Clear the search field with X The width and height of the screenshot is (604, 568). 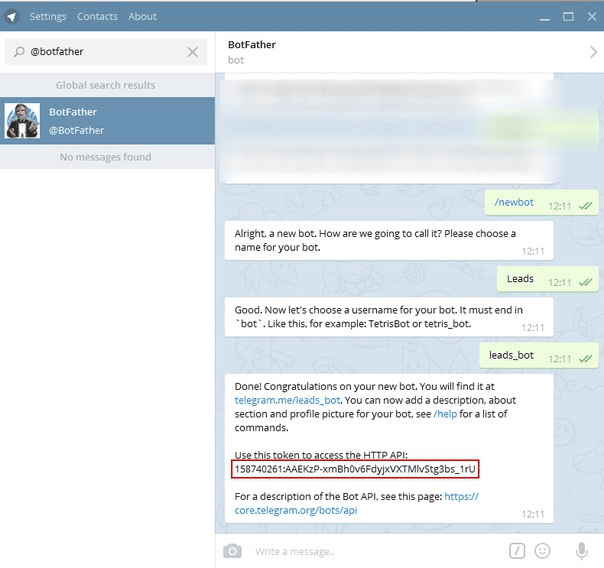[x=193, y=52]
